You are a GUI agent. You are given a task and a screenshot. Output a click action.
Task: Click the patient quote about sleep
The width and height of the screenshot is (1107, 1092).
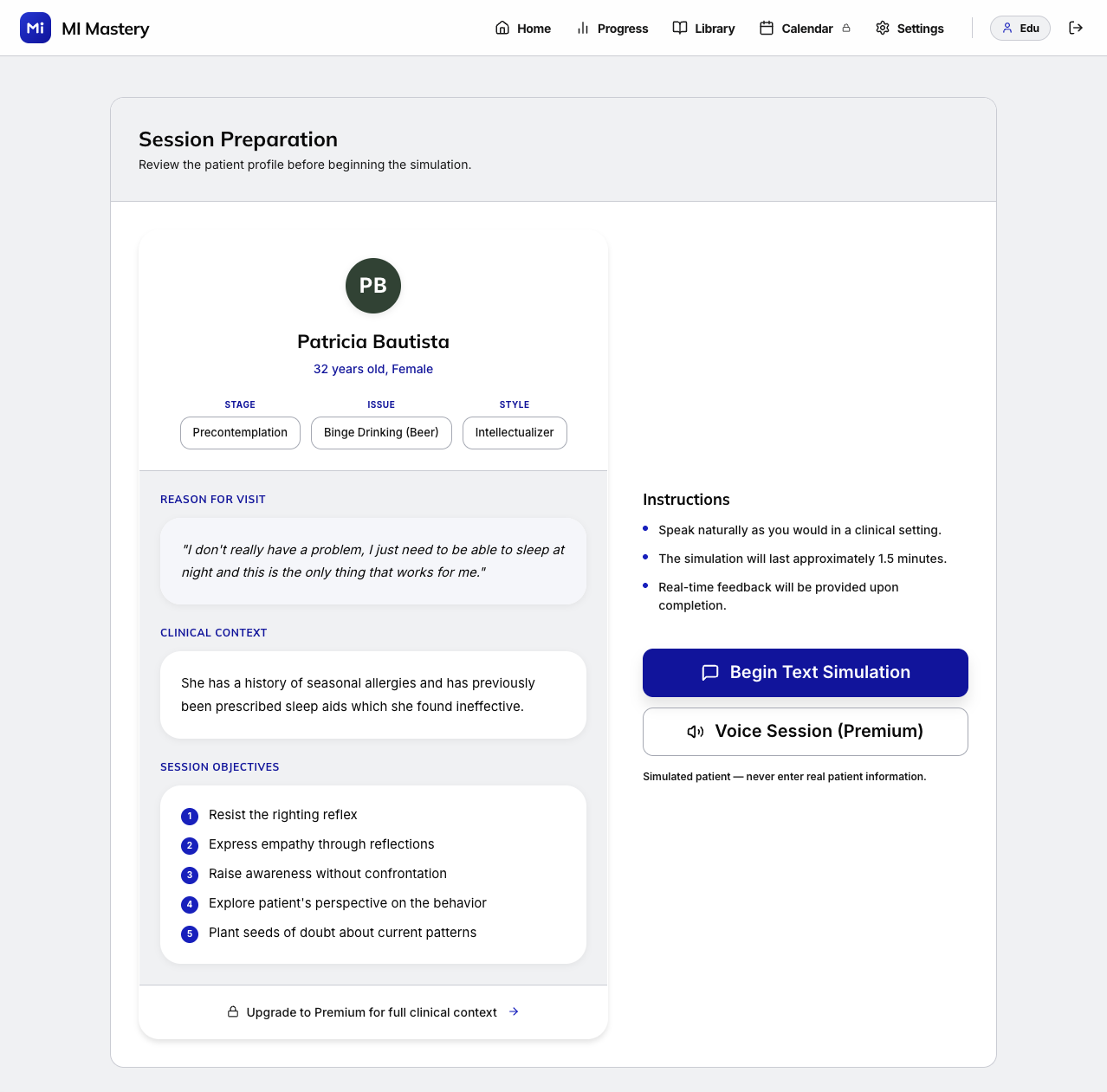pyautogui.click(x=373, y=561)
